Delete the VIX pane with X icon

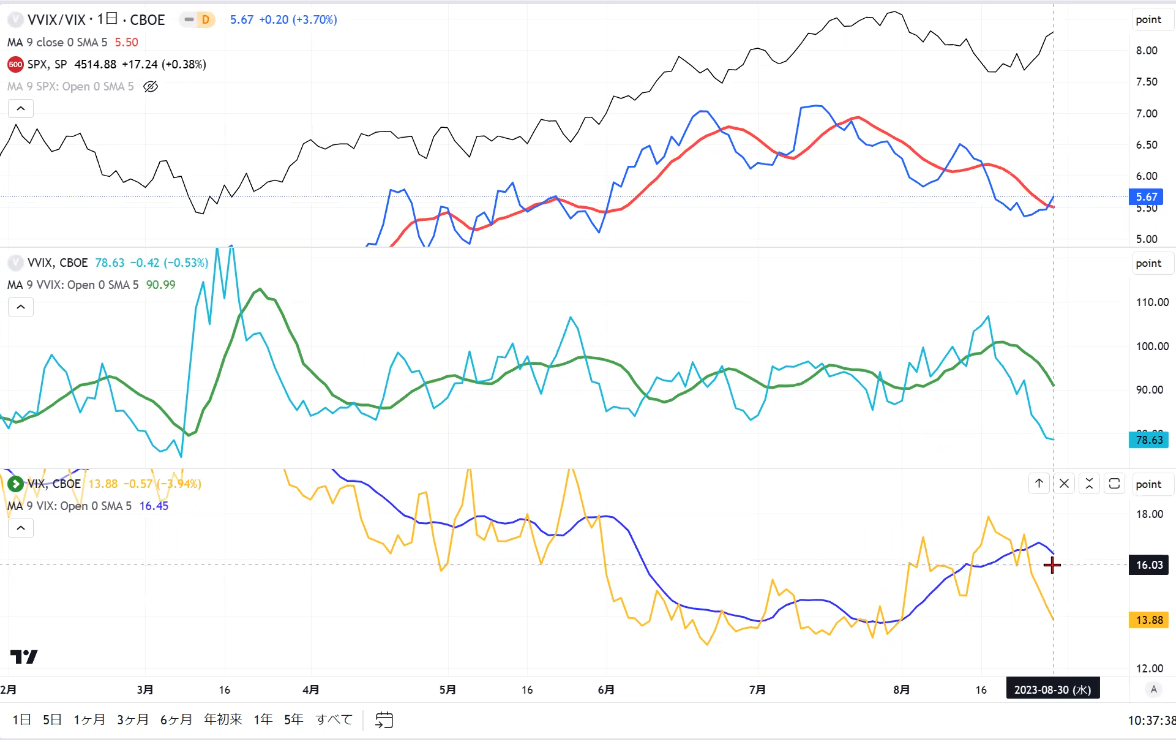pos(1064,484)
